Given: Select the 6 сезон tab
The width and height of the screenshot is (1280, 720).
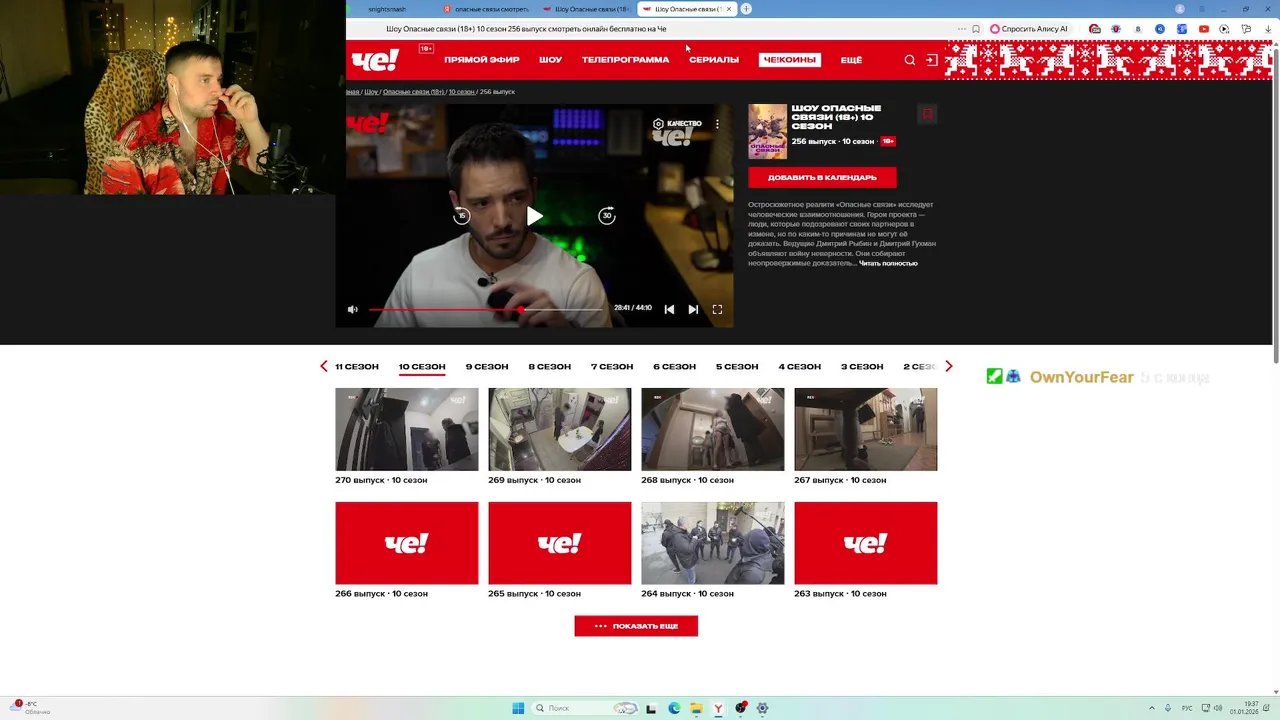Looking at the screenshot, I should 674,367.
